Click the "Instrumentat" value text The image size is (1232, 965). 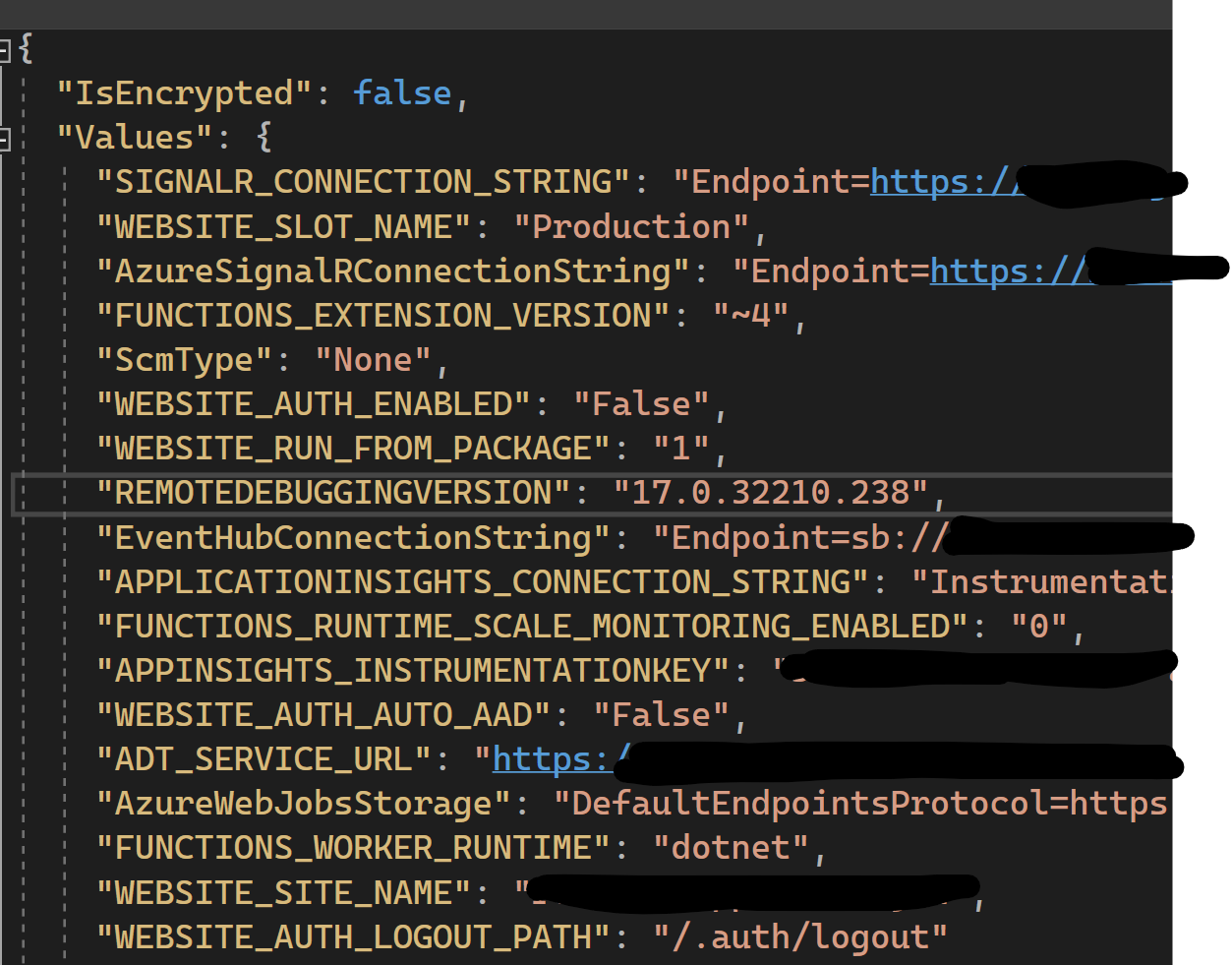[1041, 582]
